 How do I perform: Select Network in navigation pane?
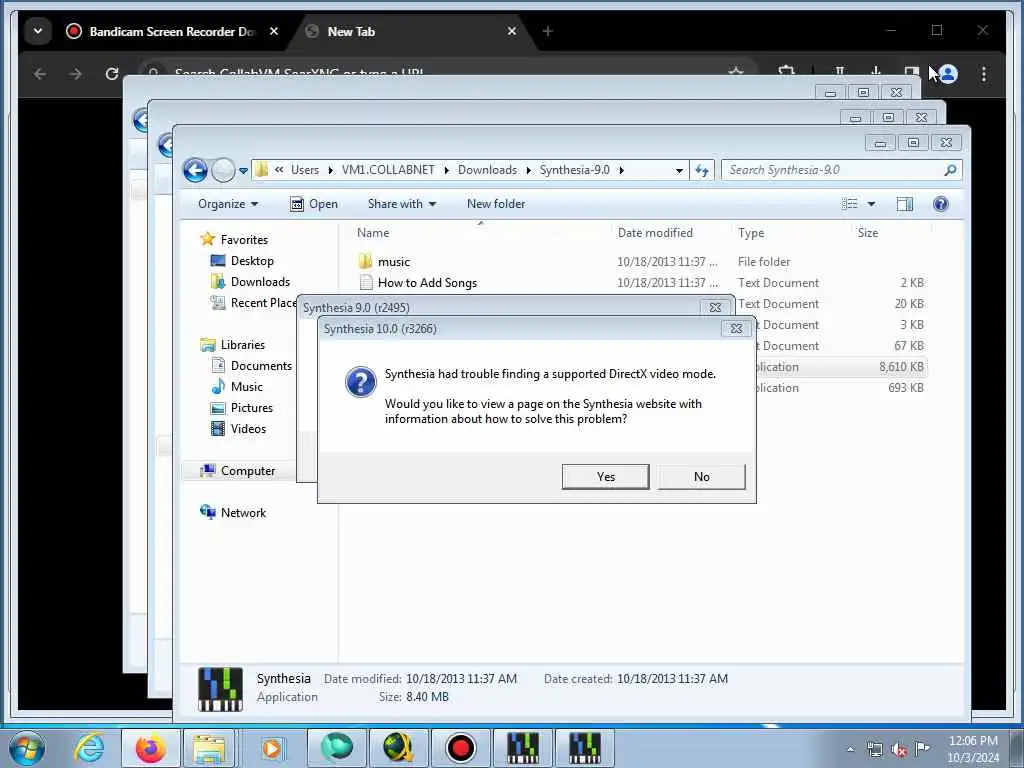pos(243,513)
